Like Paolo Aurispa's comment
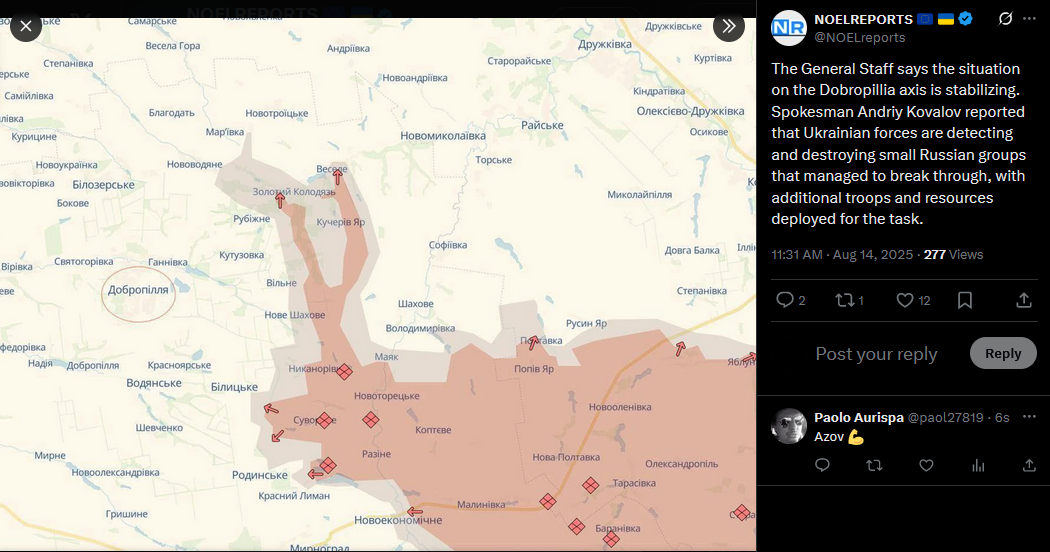This screenshot has height=552, width=1050. point(926,465)
